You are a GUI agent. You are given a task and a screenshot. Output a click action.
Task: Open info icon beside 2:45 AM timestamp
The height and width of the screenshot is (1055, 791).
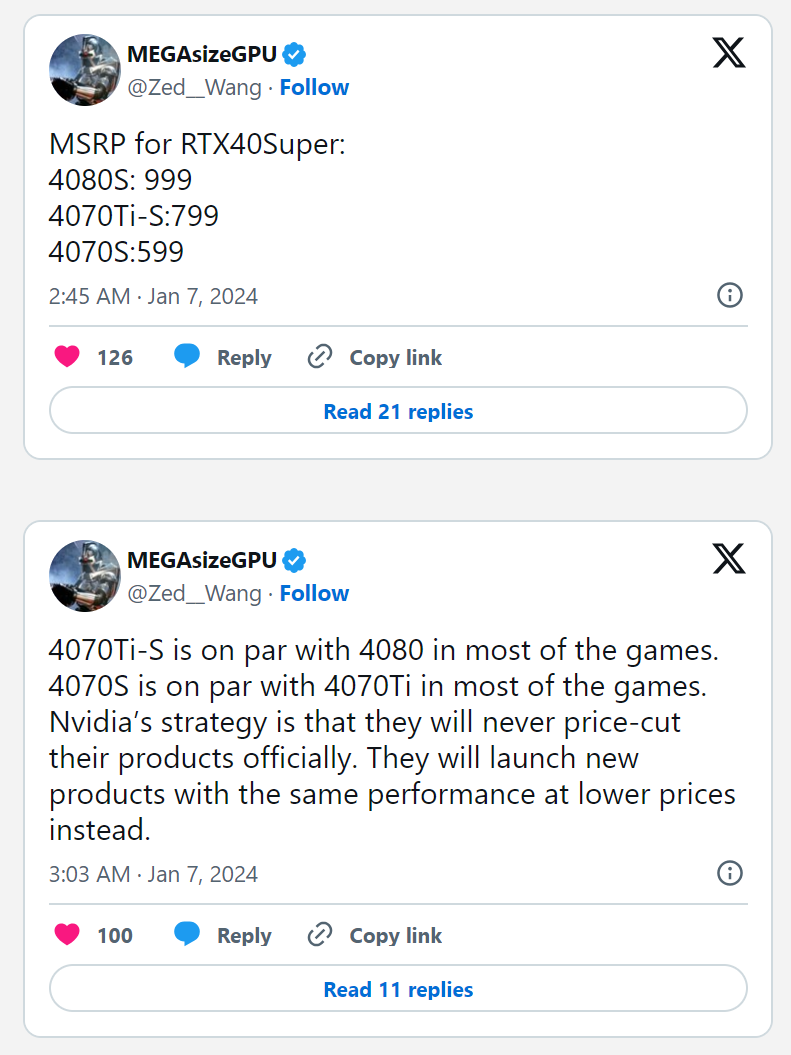click(x=730, y=295)
